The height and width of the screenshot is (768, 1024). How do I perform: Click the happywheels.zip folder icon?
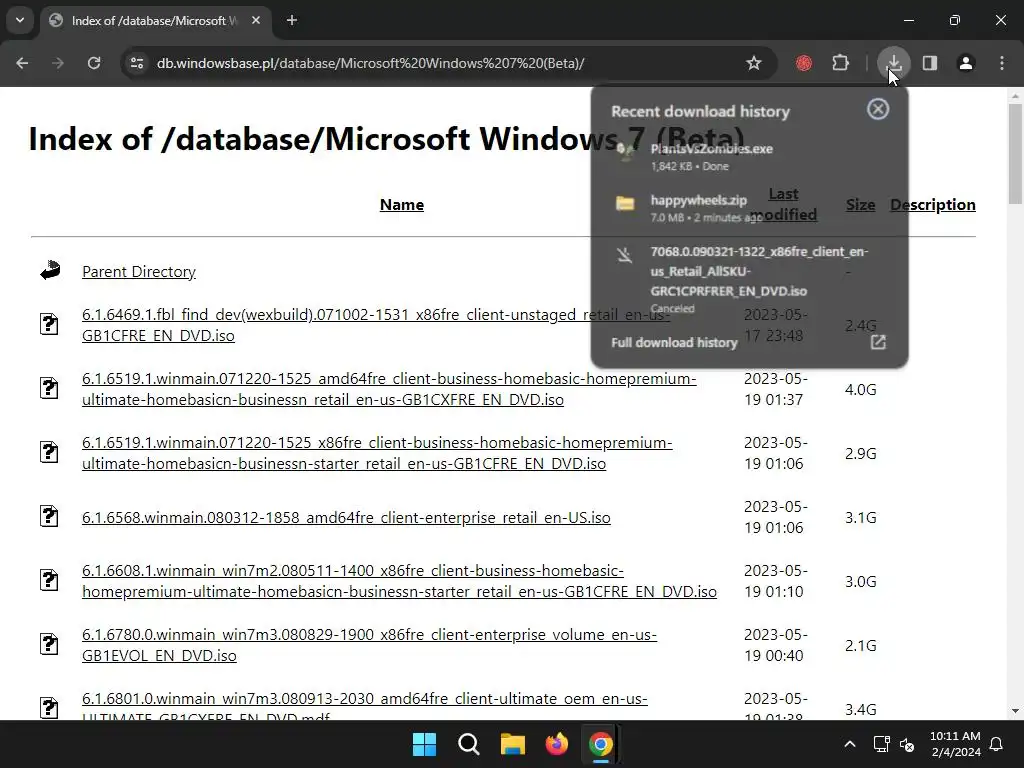click(625, 204)
